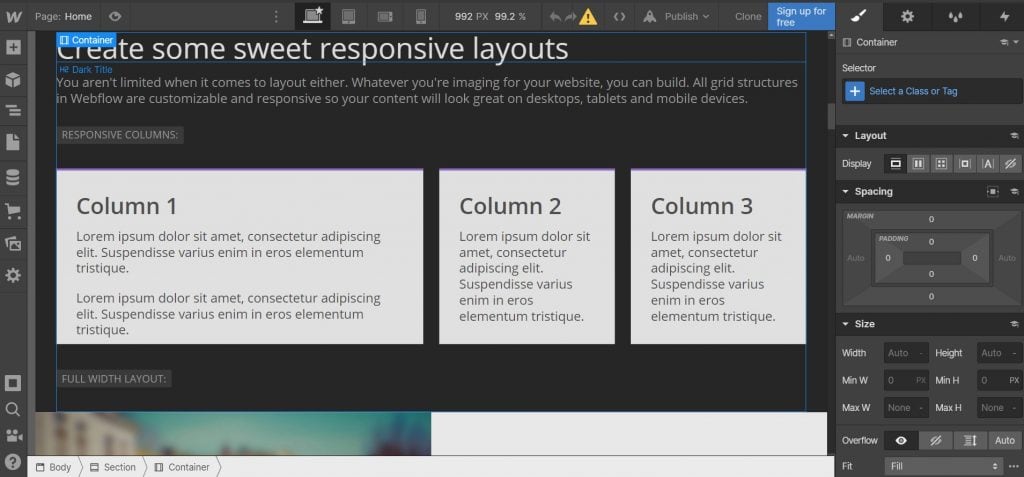The width and height of the screenshot is (1024, 477).
Task: Open the Webflow logo menu
Action: tap(14, 16)
